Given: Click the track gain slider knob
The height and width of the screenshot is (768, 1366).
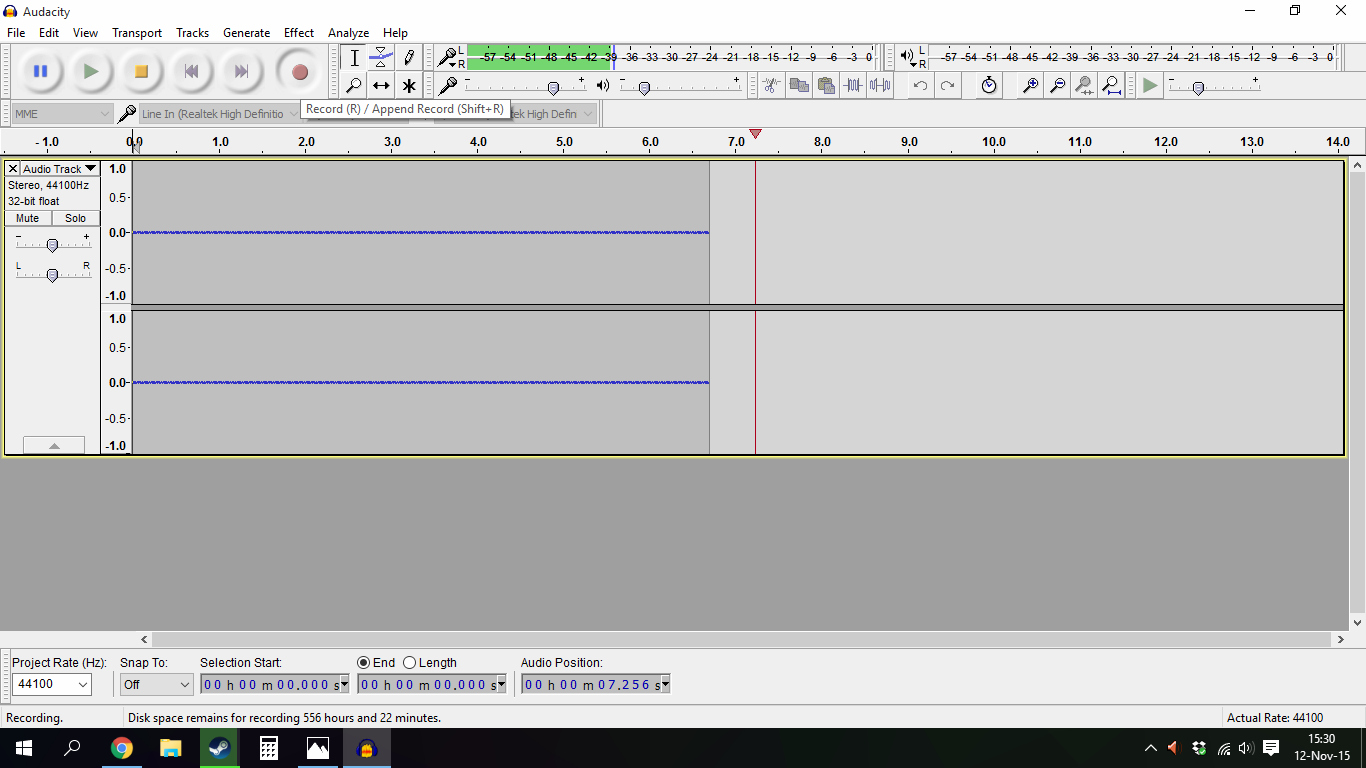Looking at the screenshot, I should coord(52,245).
